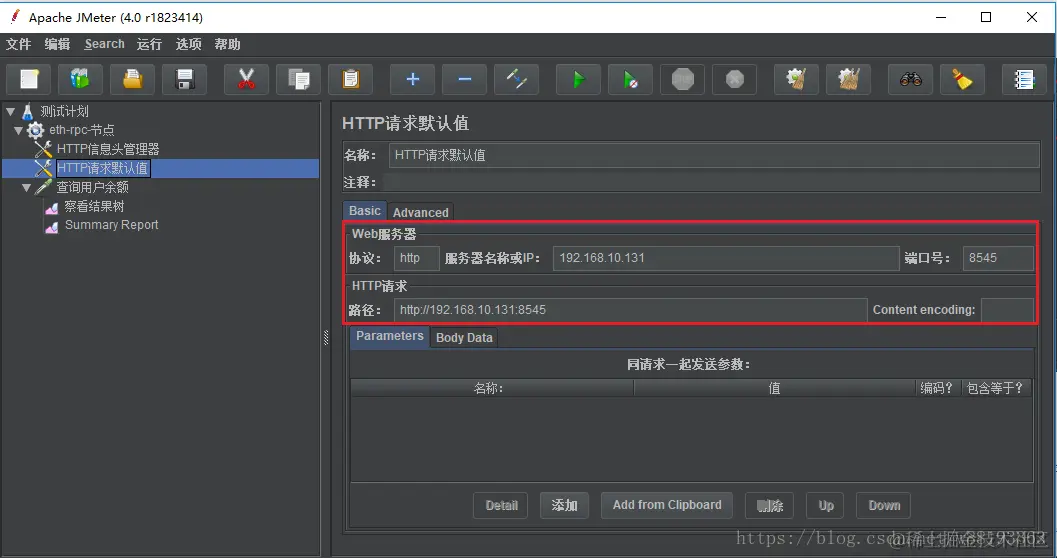1057x558 pixels.
Task: Open the function helper list icon
Action: (x=1024, y=80)
